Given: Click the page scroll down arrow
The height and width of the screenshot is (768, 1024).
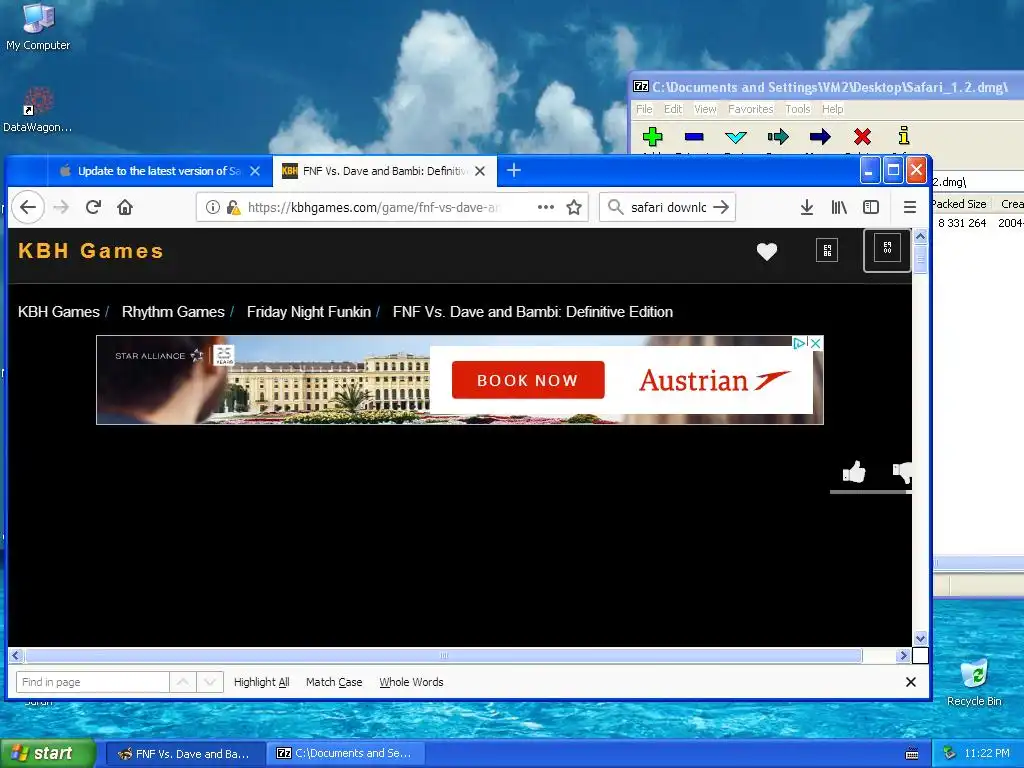Looking at the screenshot, I should [920, 638].
